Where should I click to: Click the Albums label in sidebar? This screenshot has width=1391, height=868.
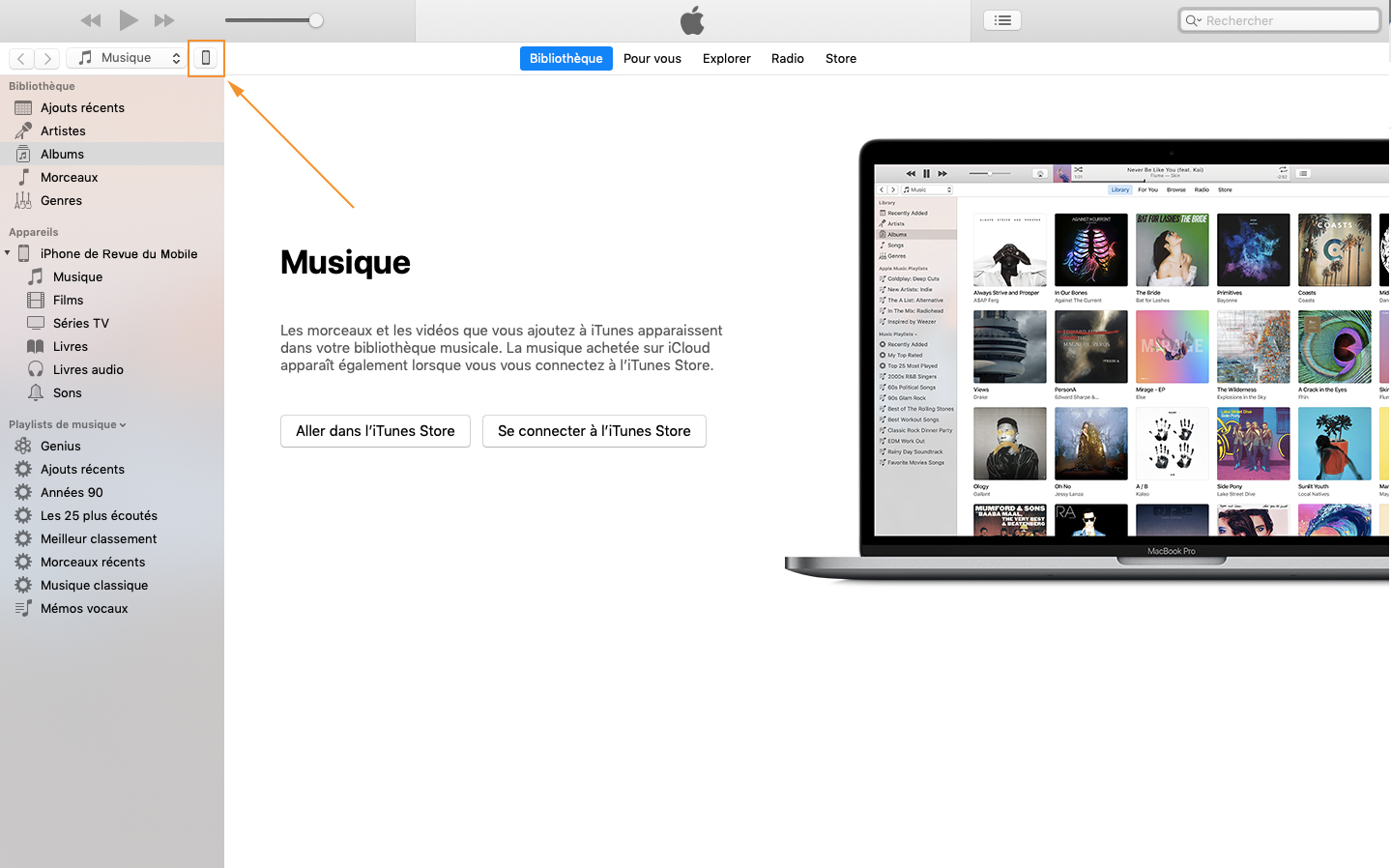pos(62,155)
